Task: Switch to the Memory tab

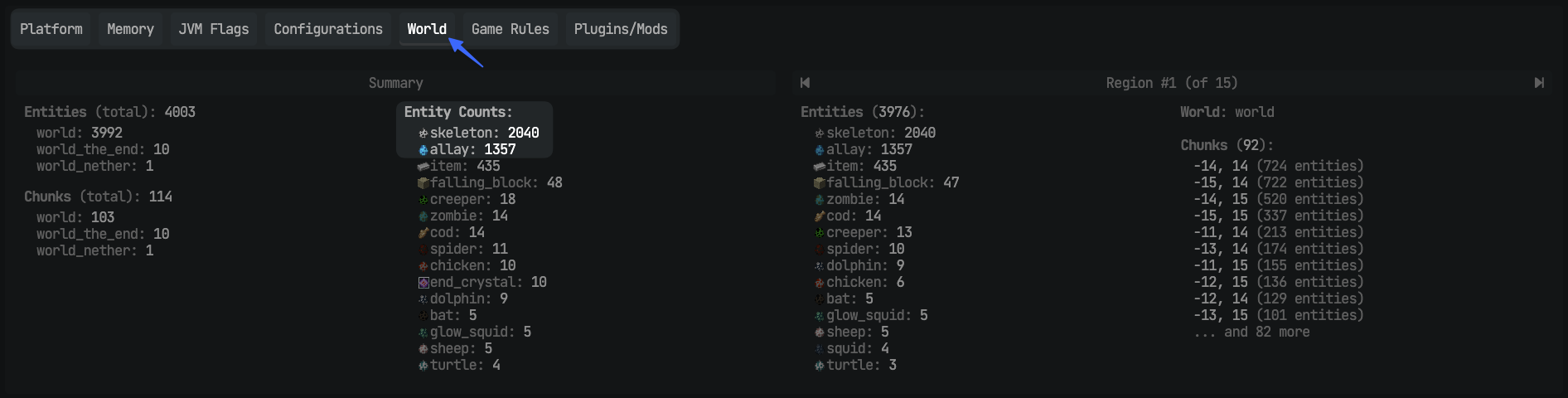Action: 131,29
